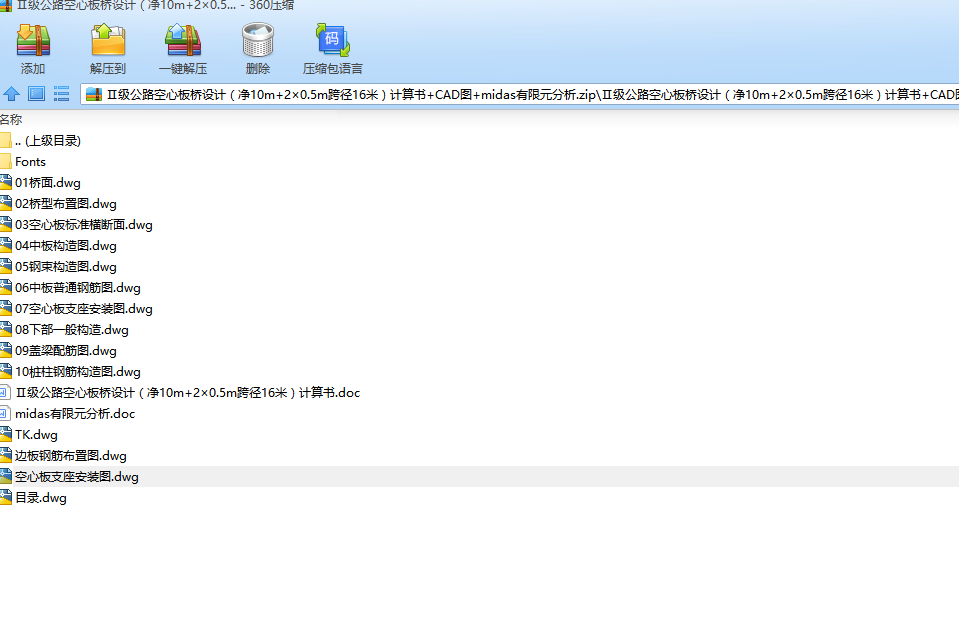
Task: Select file 03空心板标准横断面.dwg
Action: click(x=84, y=224)
